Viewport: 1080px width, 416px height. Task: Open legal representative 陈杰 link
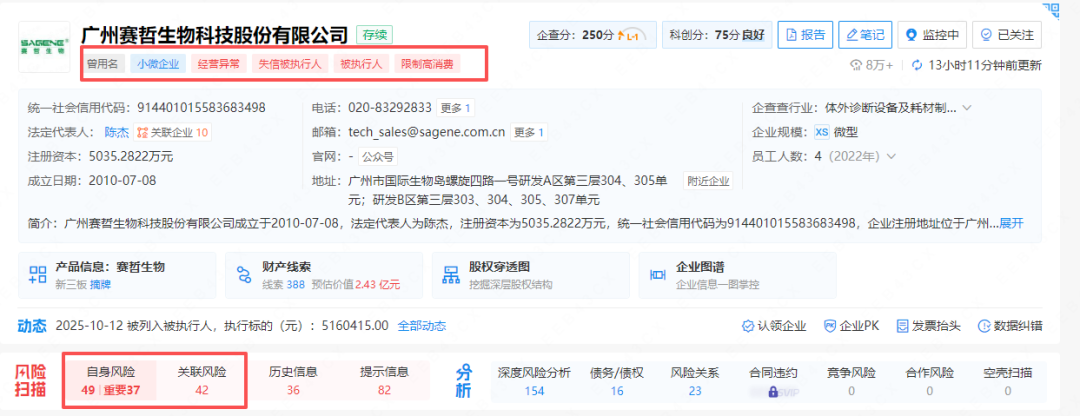[117, 132]
